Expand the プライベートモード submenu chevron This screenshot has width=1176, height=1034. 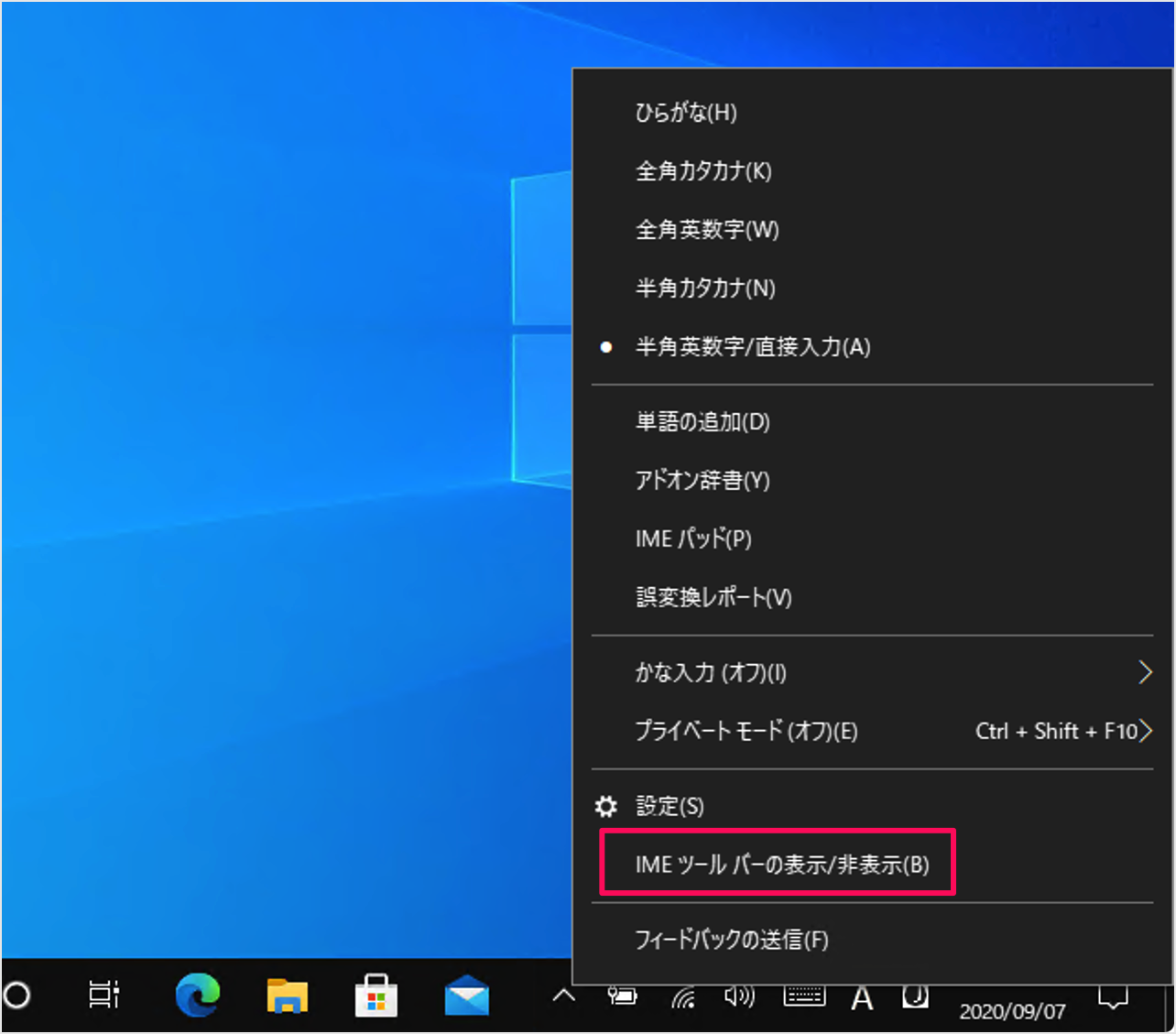click(x=1149, y=731)
